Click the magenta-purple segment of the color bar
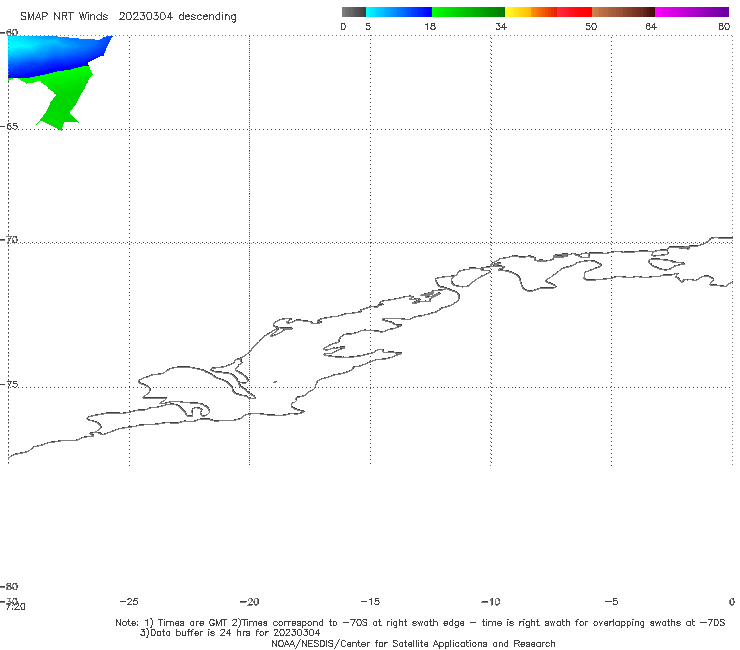Viewport: 740px width, 650px height. pos(692,12)
